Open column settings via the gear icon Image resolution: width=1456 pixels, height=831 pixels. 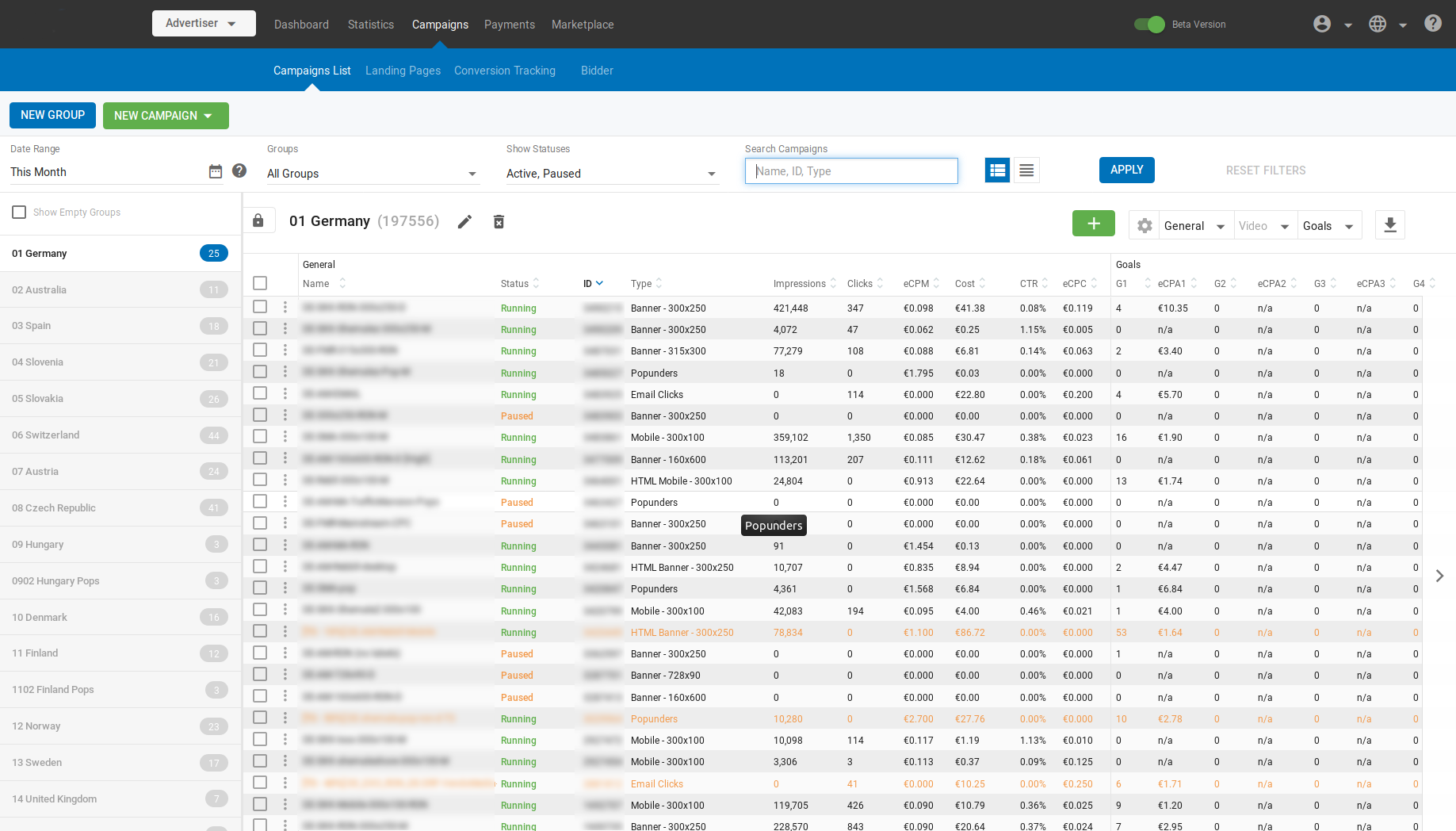1144,225
